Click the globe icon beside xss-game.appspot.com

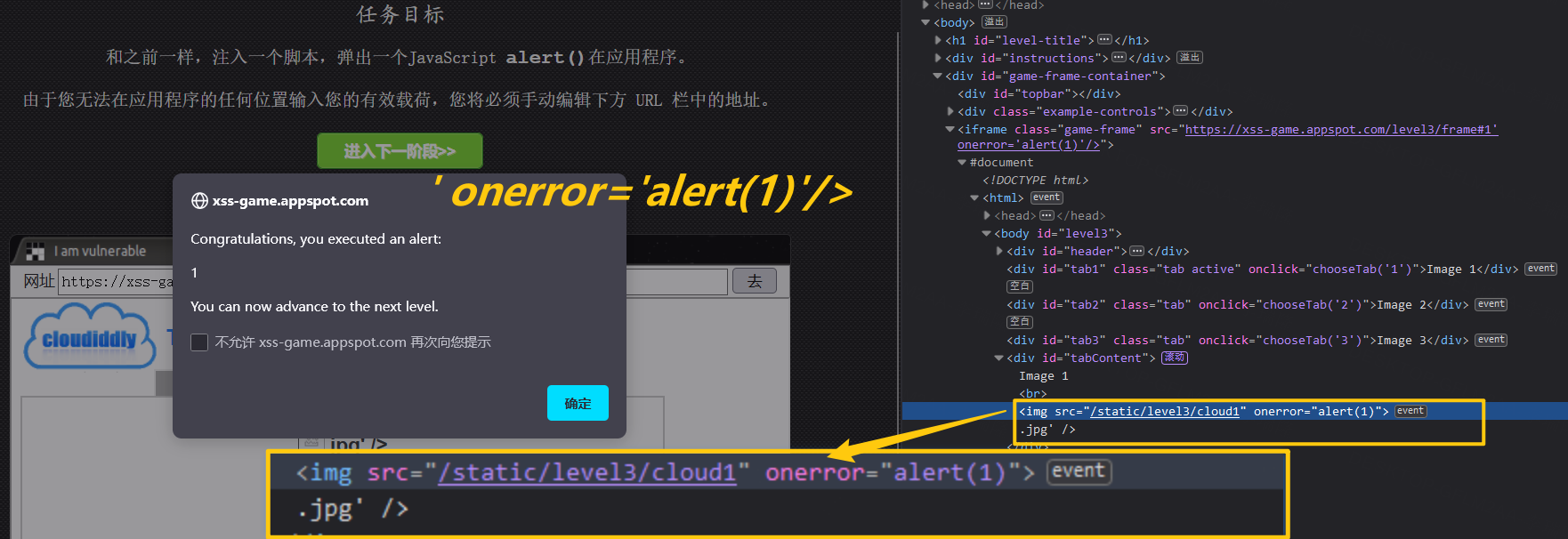click(199, 201)
